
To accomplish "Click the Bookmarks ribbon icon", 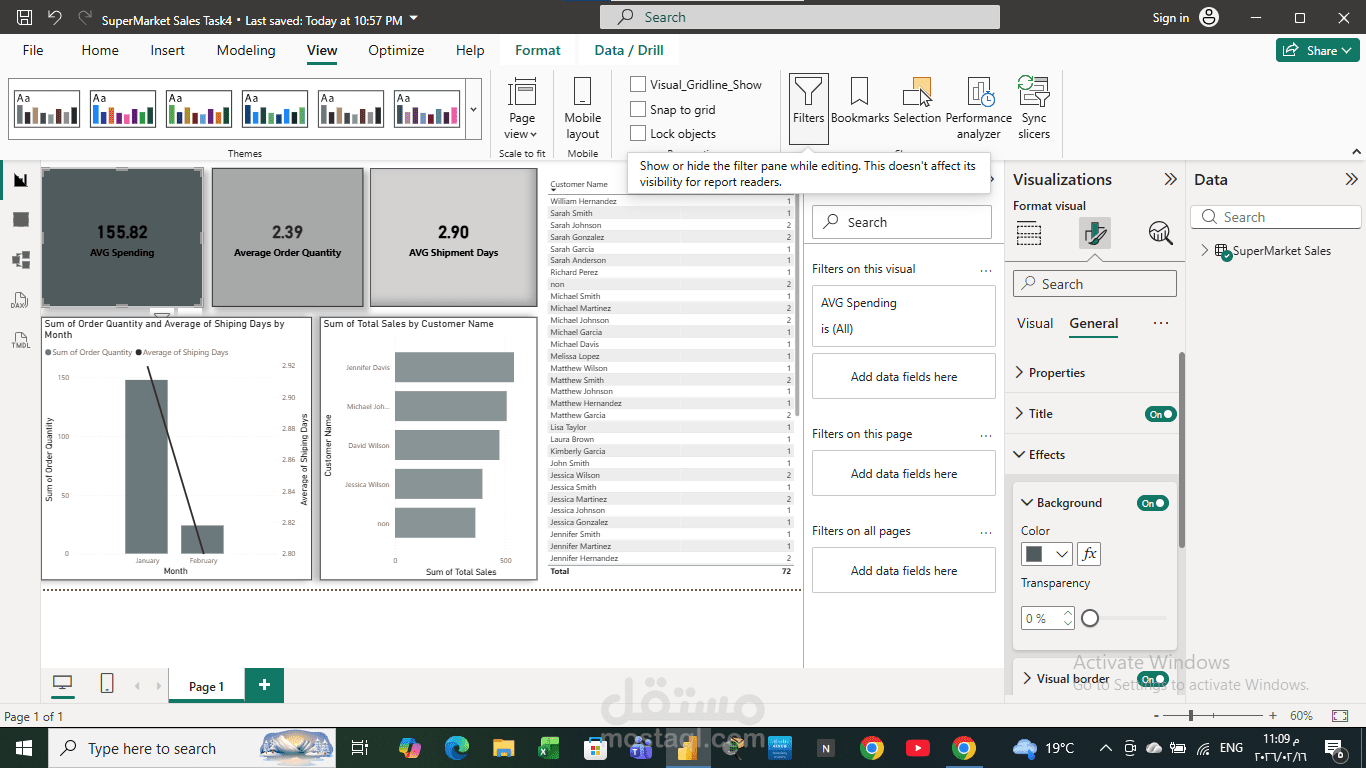I will pos(859,107).
